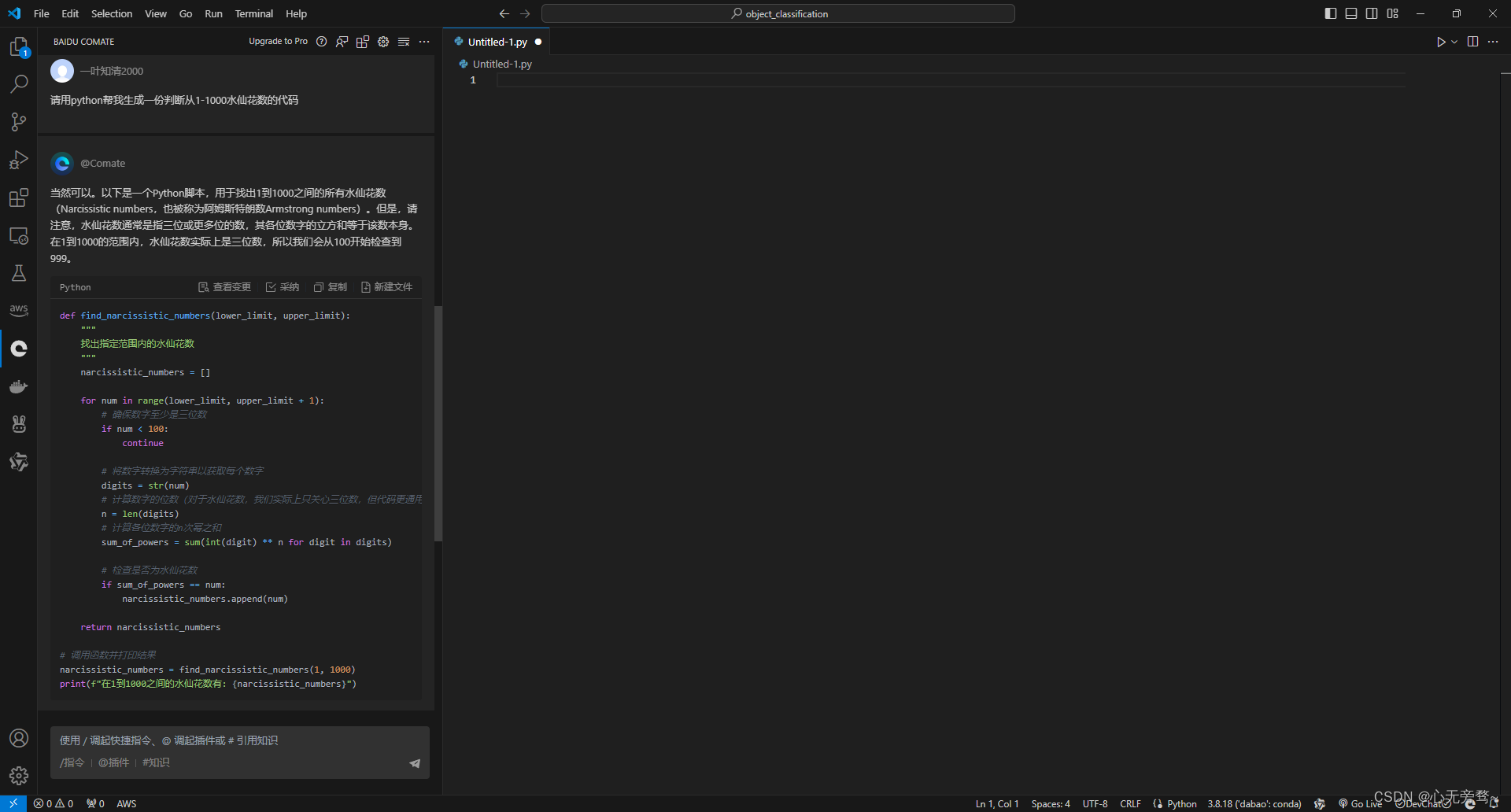Open the Run and Debug view
Viewport: 1511px width, 812px height.
[x=19, y=160]
